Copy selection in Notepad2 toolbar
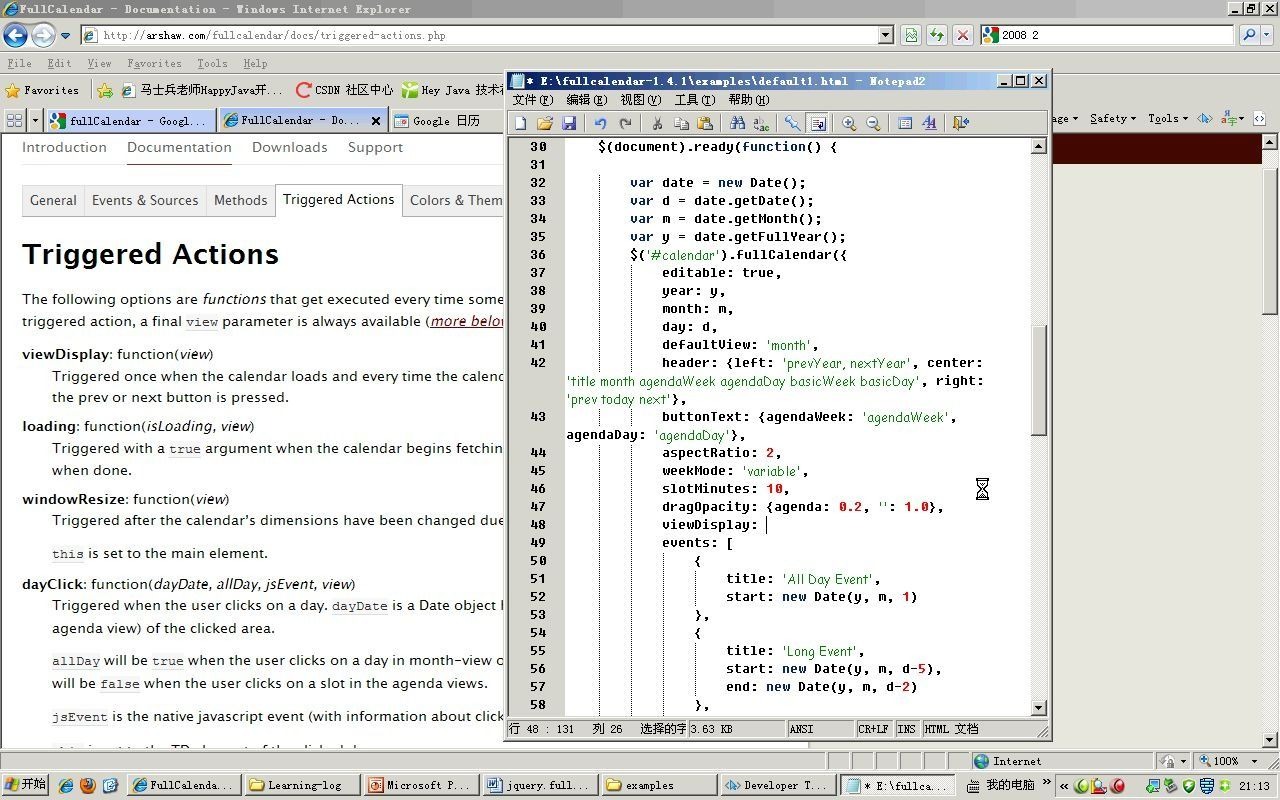 [681, 123]
